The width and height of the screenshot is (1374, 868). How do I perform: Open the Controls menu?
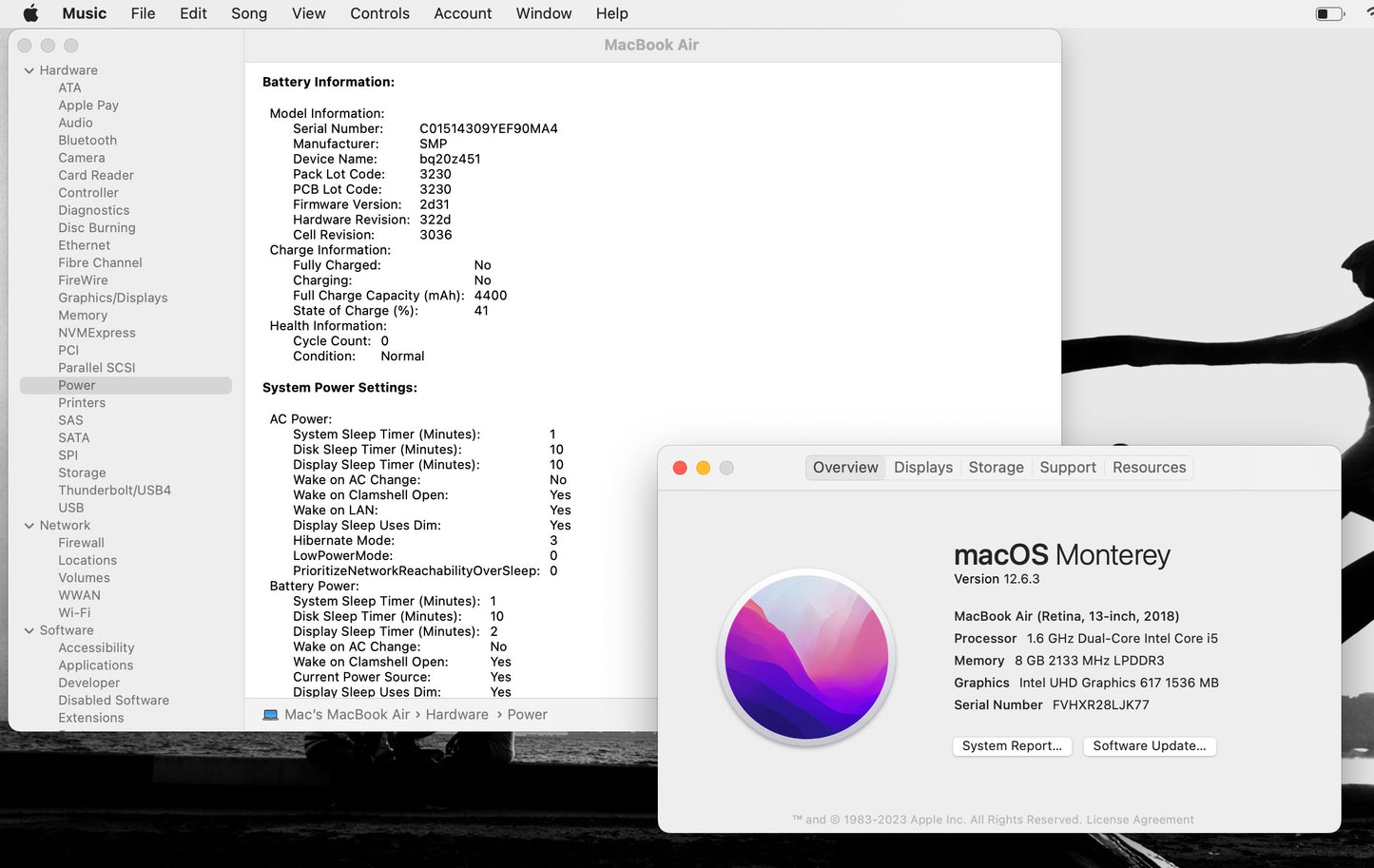tap(379, 13)
